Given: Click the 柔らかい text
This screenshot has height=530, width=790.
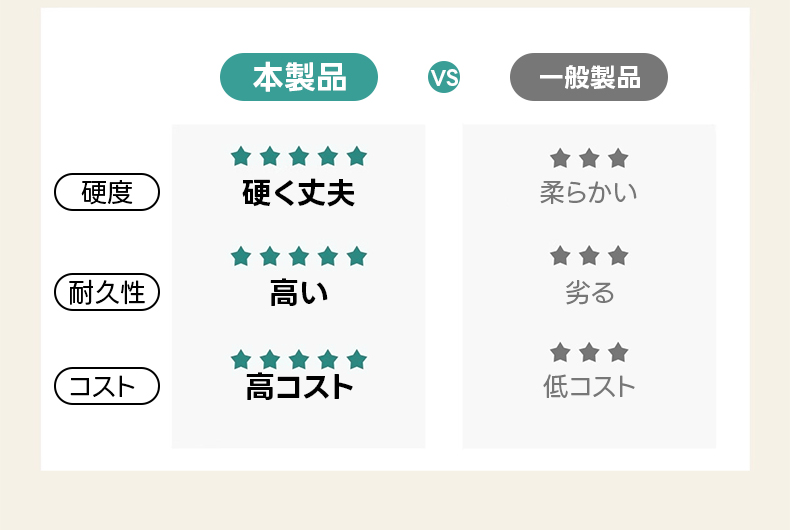Looking at the screenshot, I should point(588,192).
